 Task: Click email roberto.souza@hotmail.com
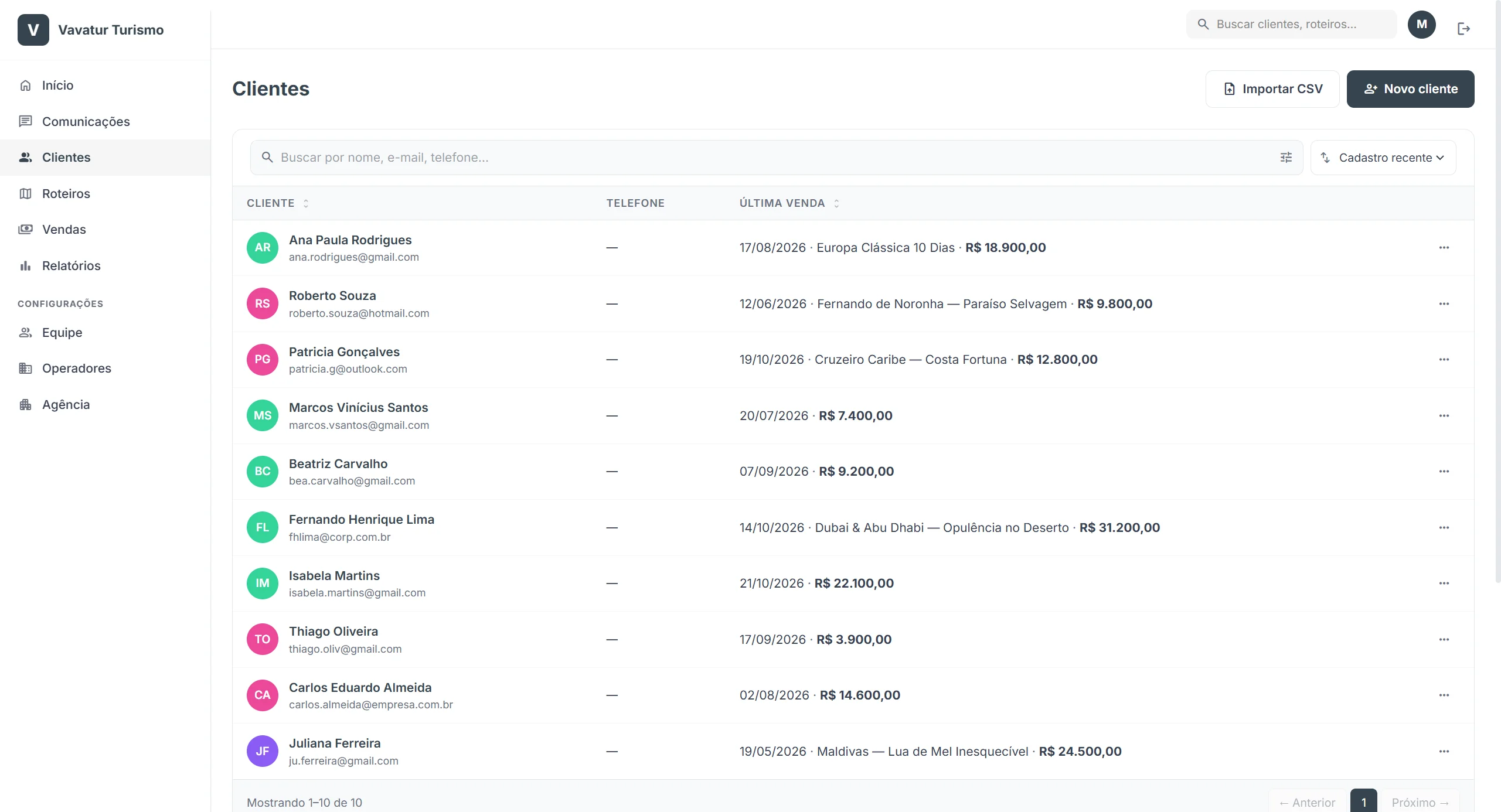(x=359, y=313)
